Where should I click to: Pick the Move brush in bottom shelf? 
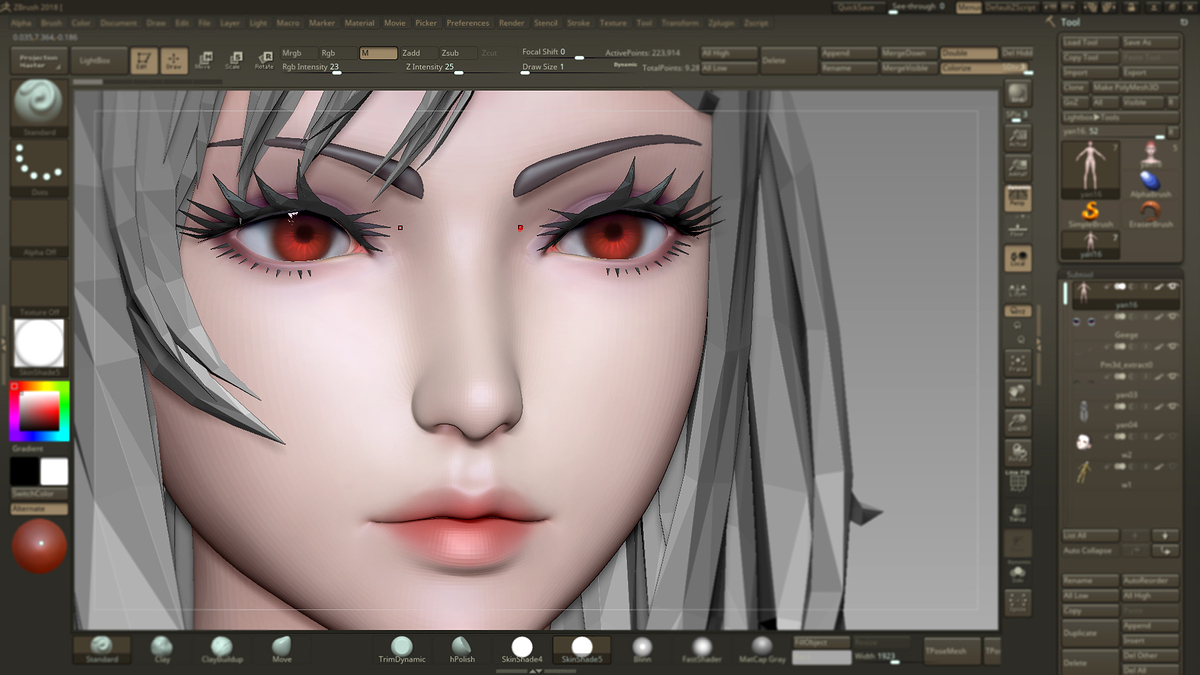click(282, 649)
